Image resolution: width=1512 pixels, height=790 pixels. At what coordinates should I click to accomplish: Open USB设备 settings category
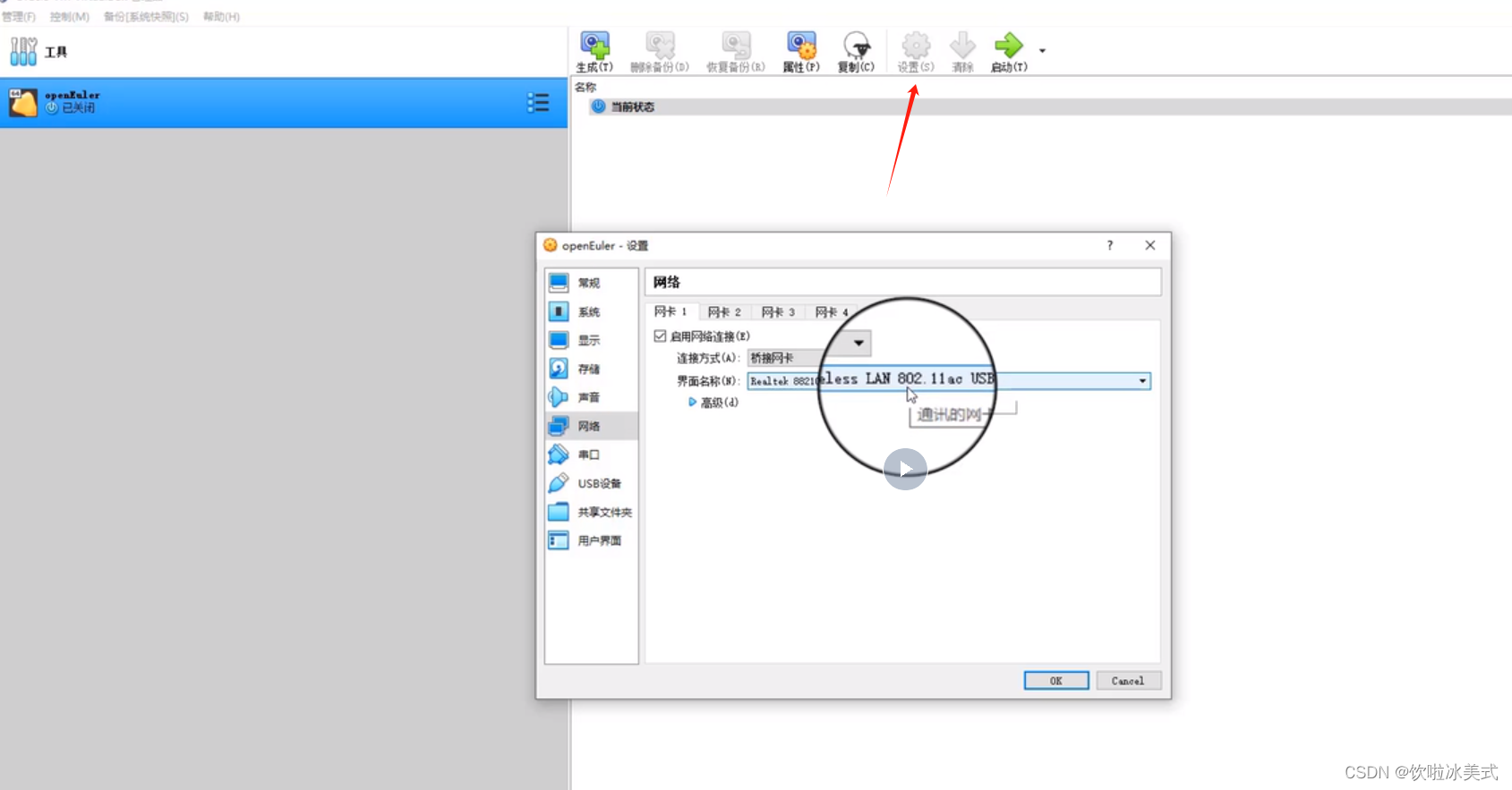click(592, 483)
